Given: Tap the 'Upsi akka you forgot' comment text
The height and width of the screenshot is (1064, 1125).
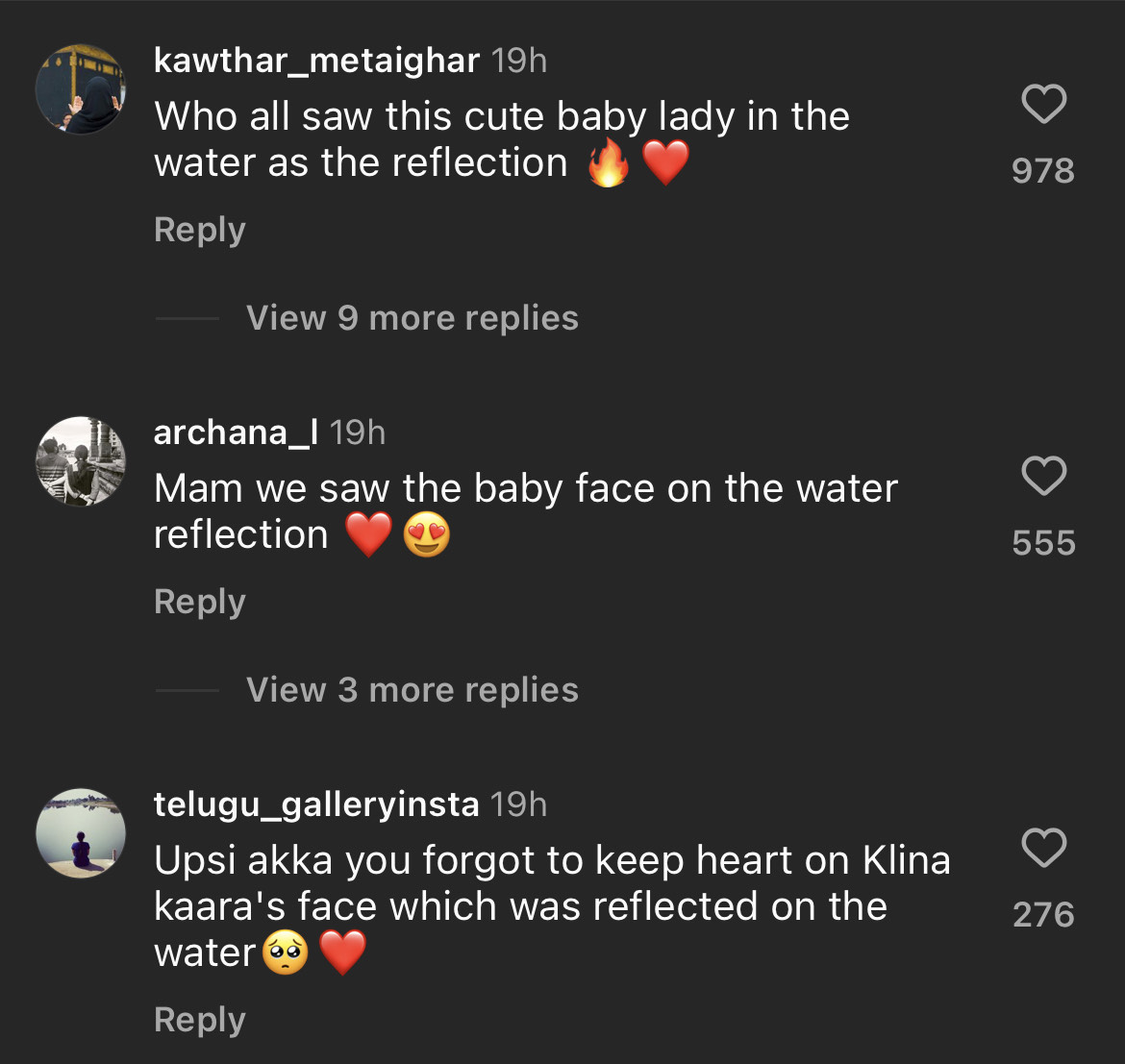Looking at the screenshot, I should pos(551,906).
